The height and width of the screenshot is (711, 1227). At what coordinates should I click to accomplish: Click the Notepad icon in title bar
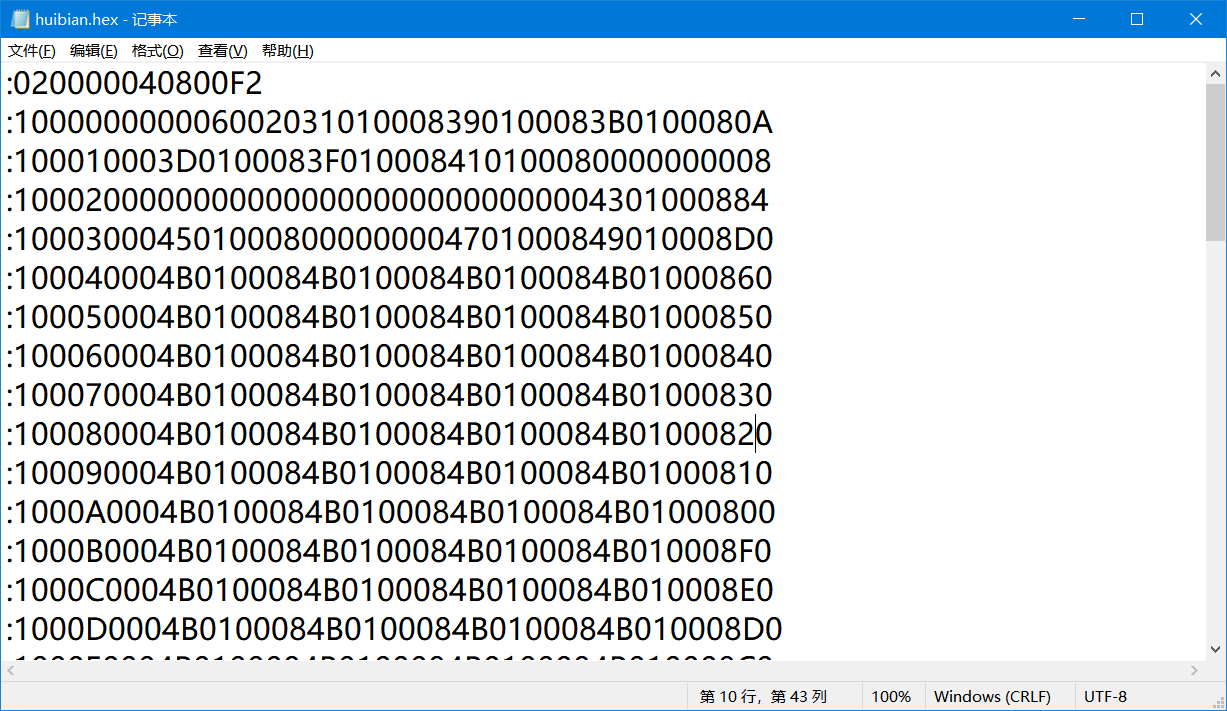(x=20, y=19)
